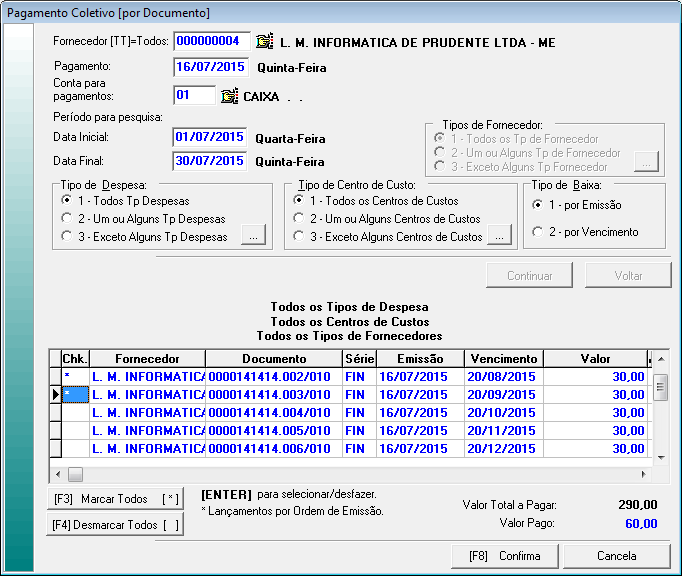Image resolution: width=682 pixels, height=576 pixels.
Task: Select '1 - por Emissão' baixa option
Action: [x=539, y=205]
